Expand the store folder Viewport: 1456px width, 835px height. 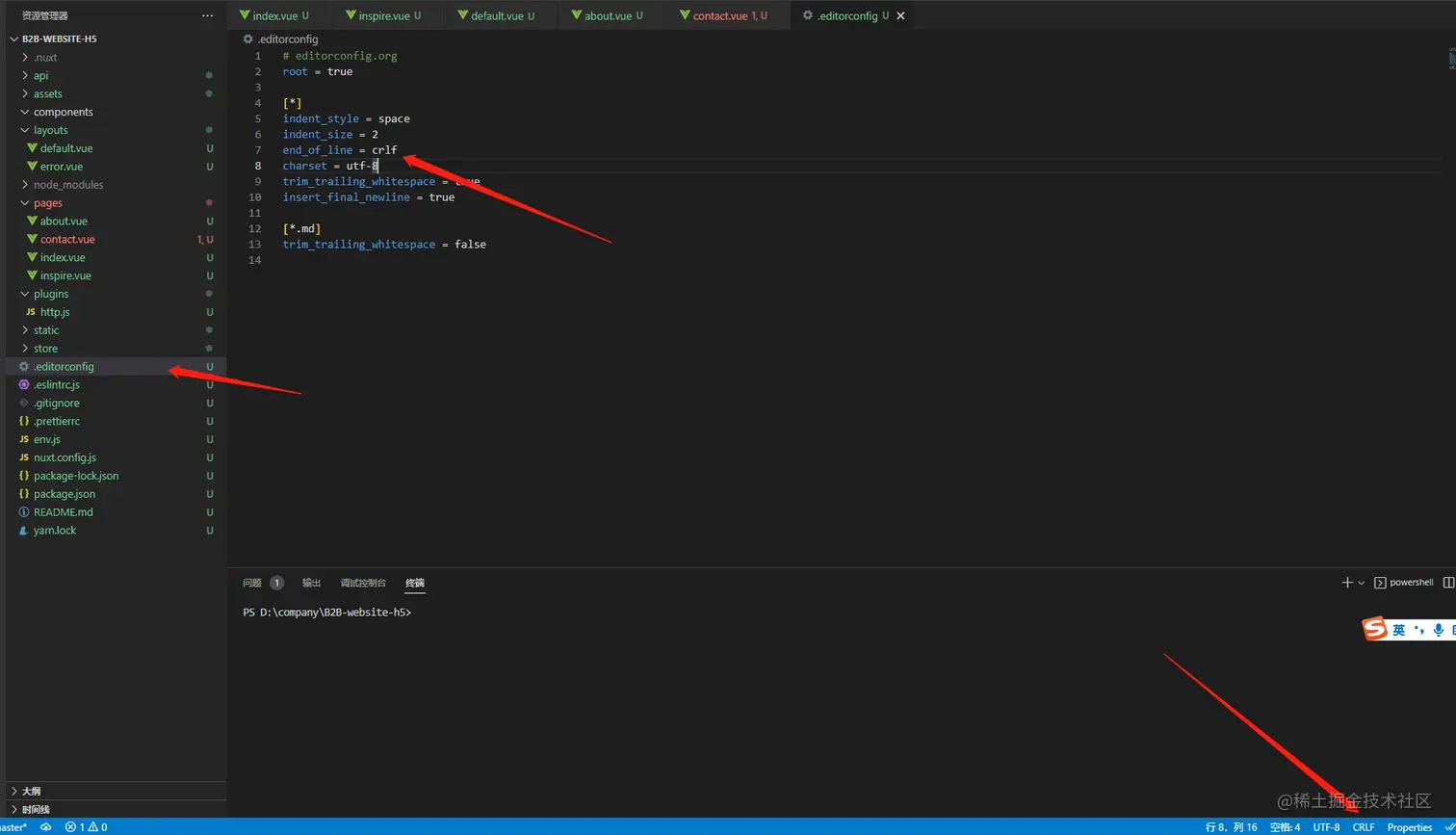[x=45, y=349]
